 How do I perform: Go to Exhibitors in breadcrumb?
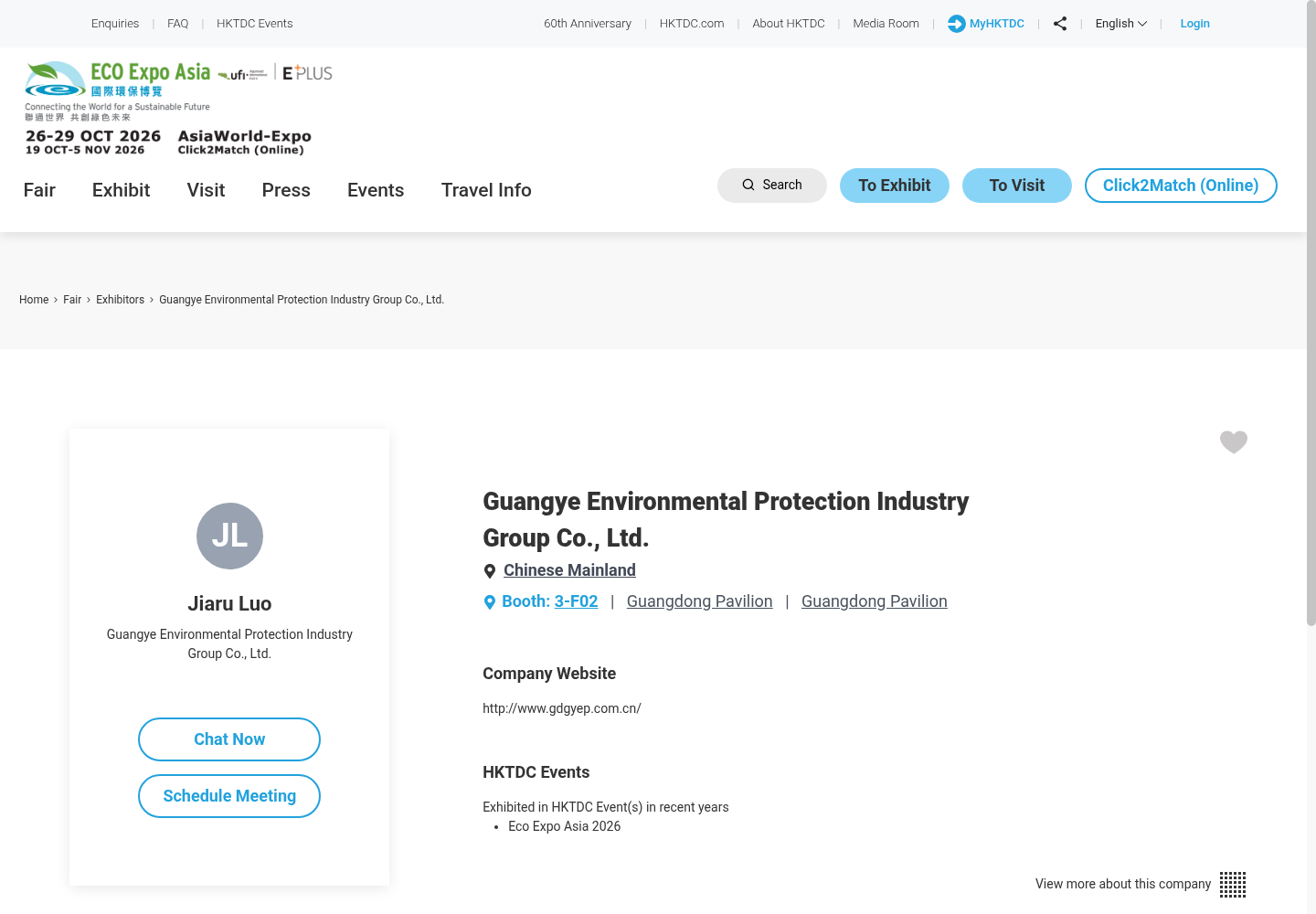121,300
